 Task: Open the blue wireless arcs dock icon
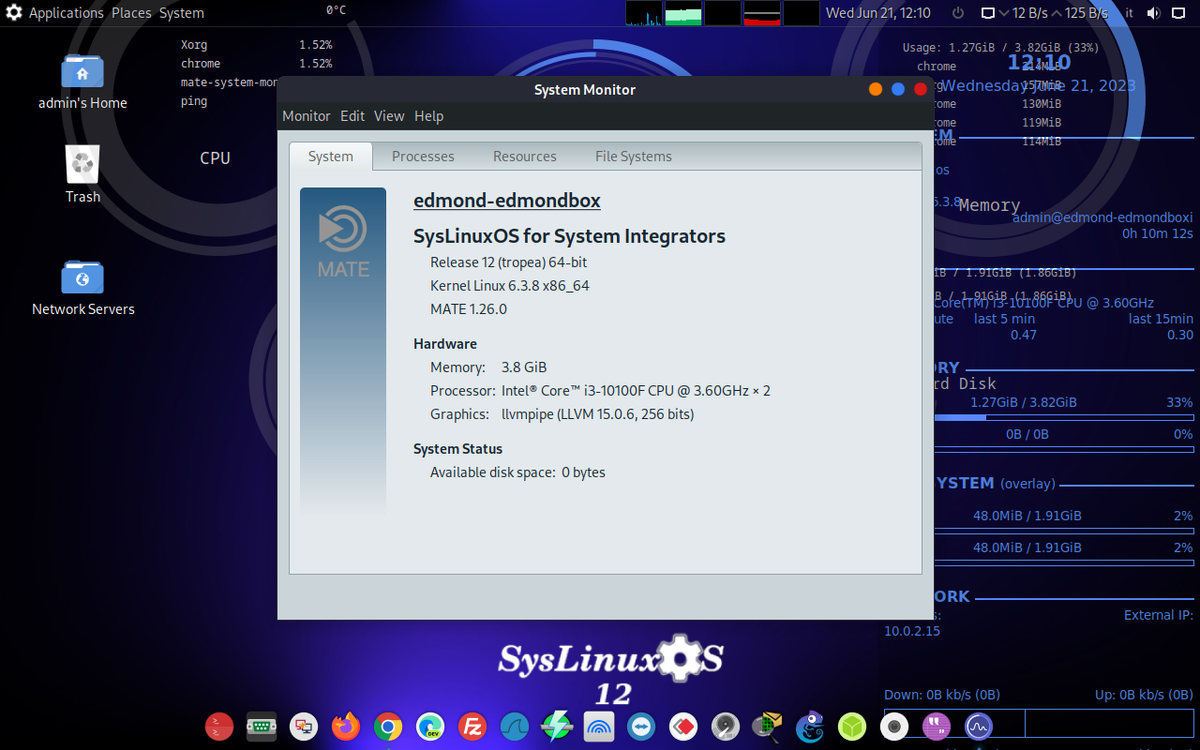[x=598, y=726]
